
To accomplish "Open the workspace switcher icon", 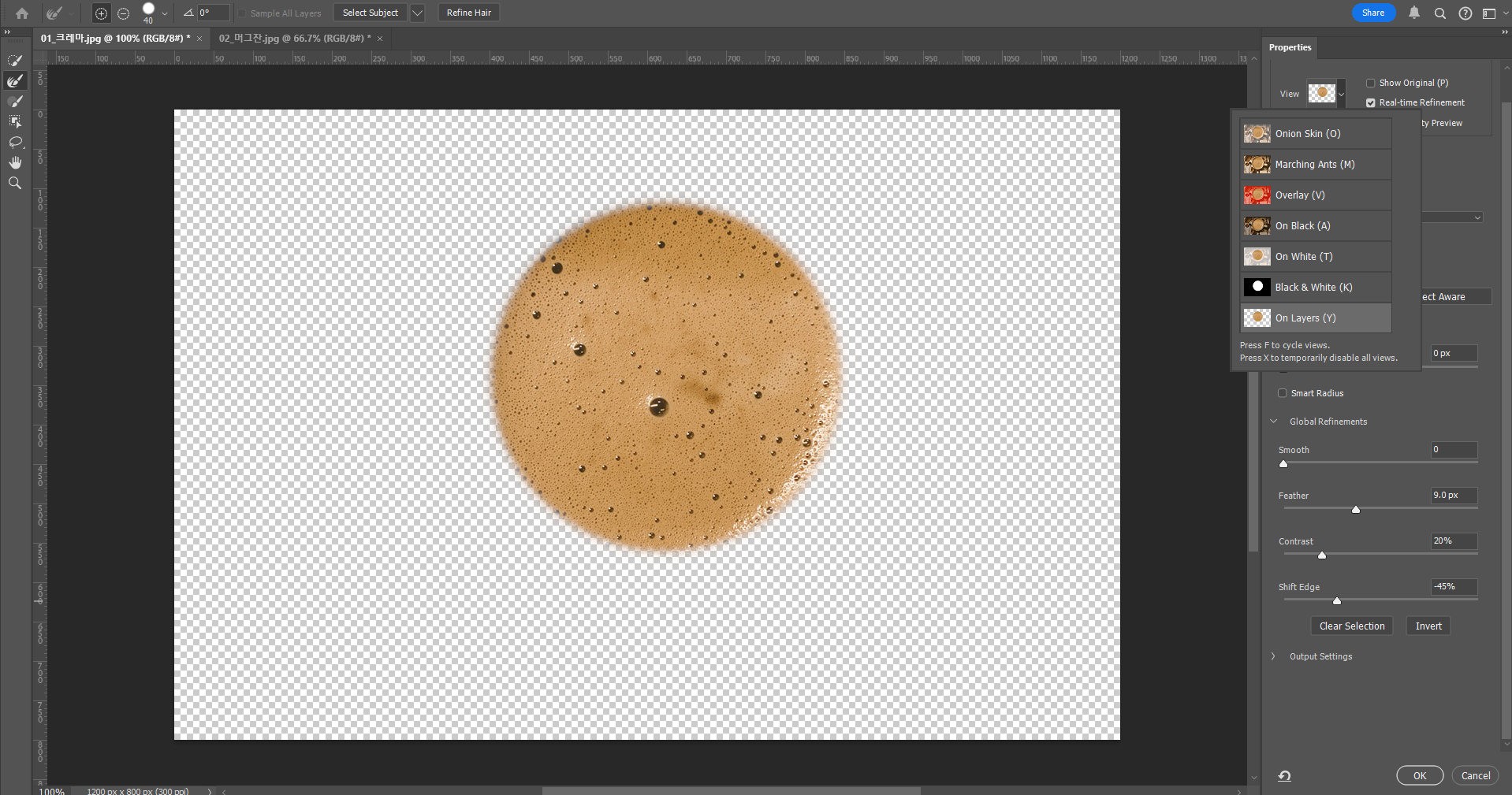I will pos(1489,13).
